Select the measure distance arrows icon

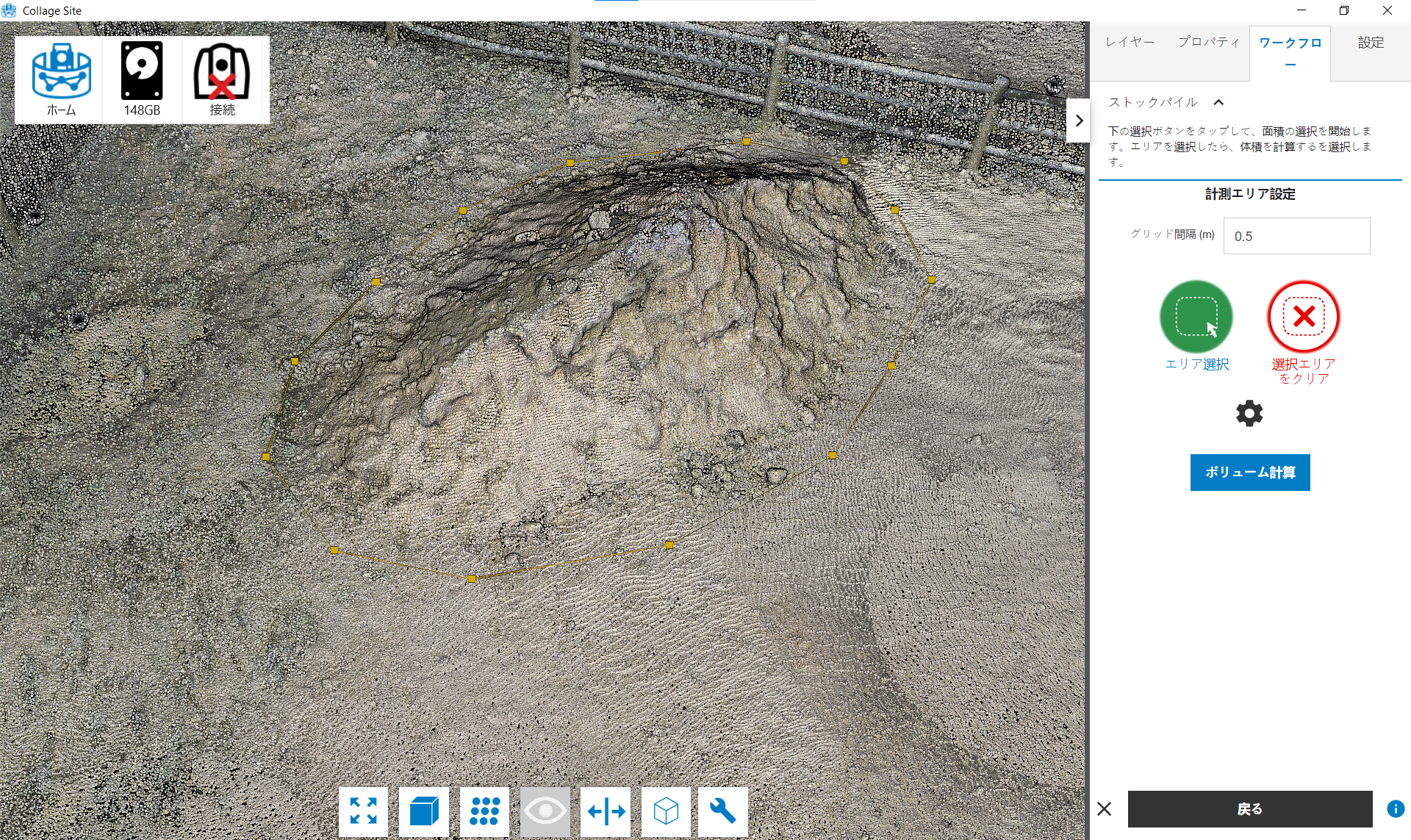pyautogui.click(x=606, y=811)
